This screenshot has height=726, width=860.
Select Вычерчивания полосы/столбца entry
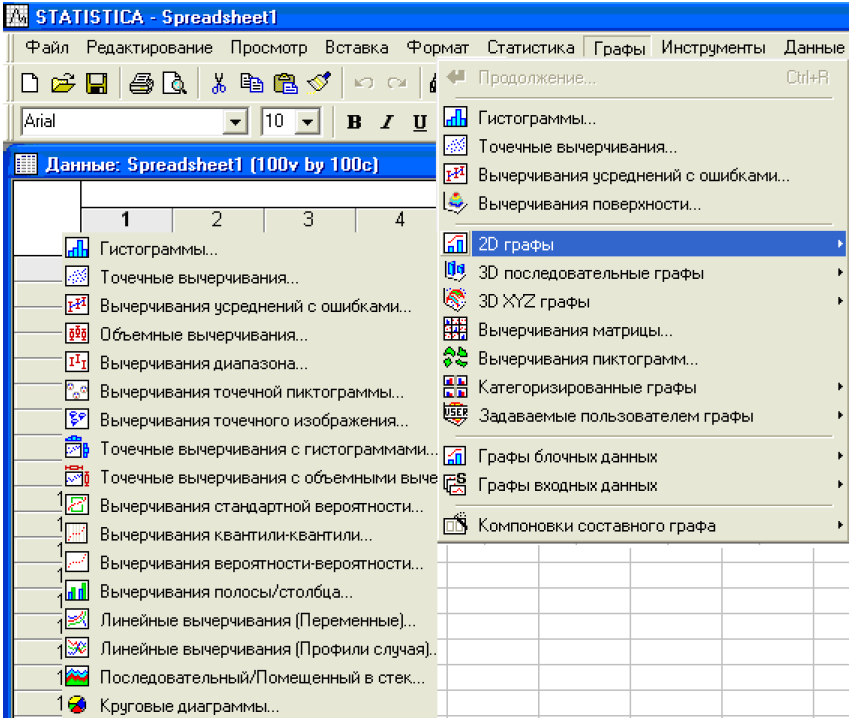(250, 592)
